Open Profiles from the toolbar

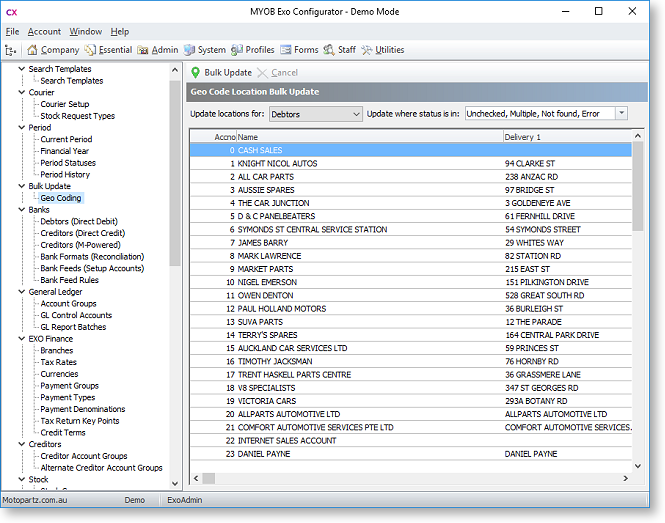coord(237,50)
